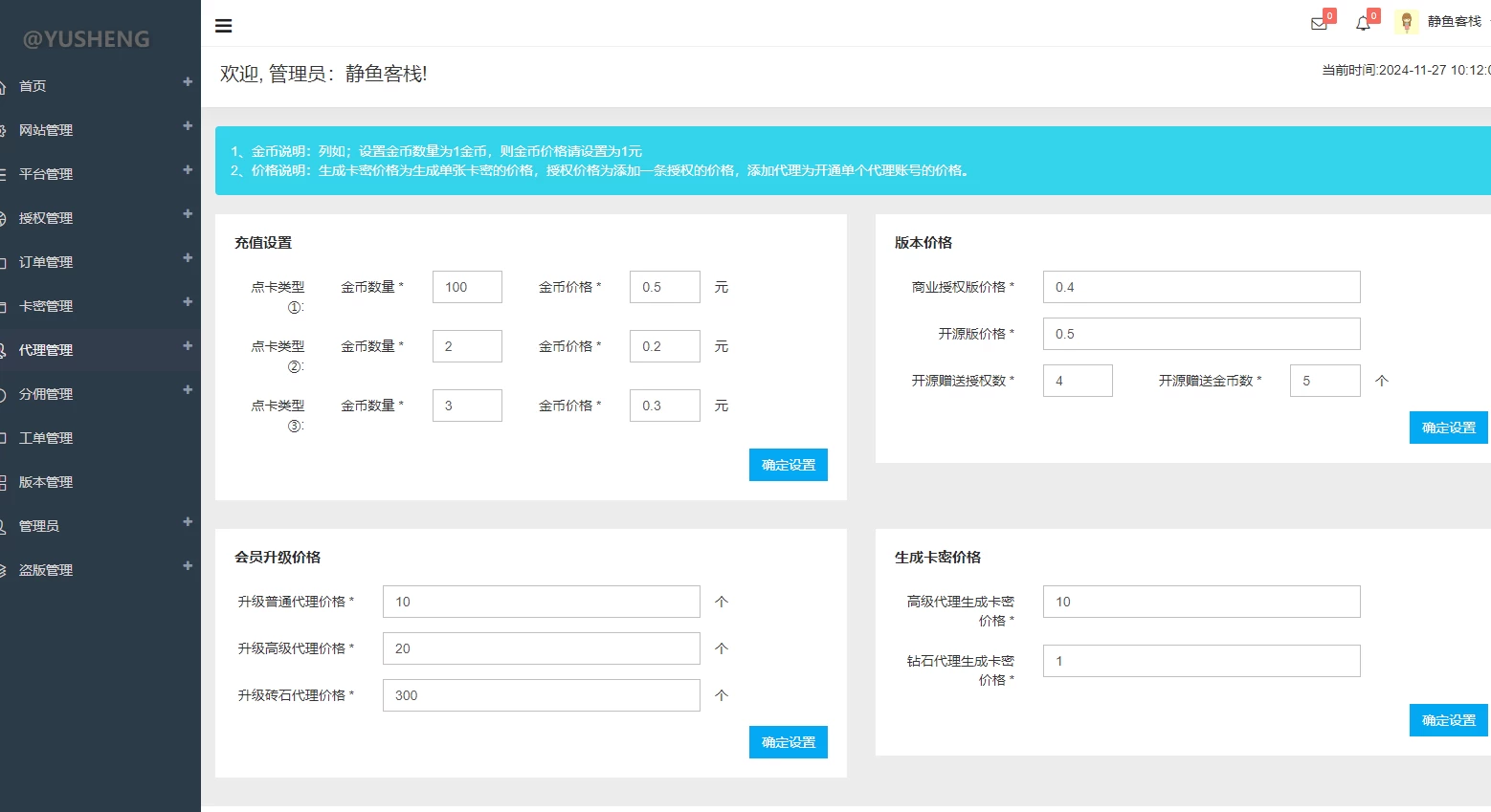The width and height of the screenshot is (1491, 812).
Task: Click the hamburger menu toggle icon
Action: pos(223,26)
